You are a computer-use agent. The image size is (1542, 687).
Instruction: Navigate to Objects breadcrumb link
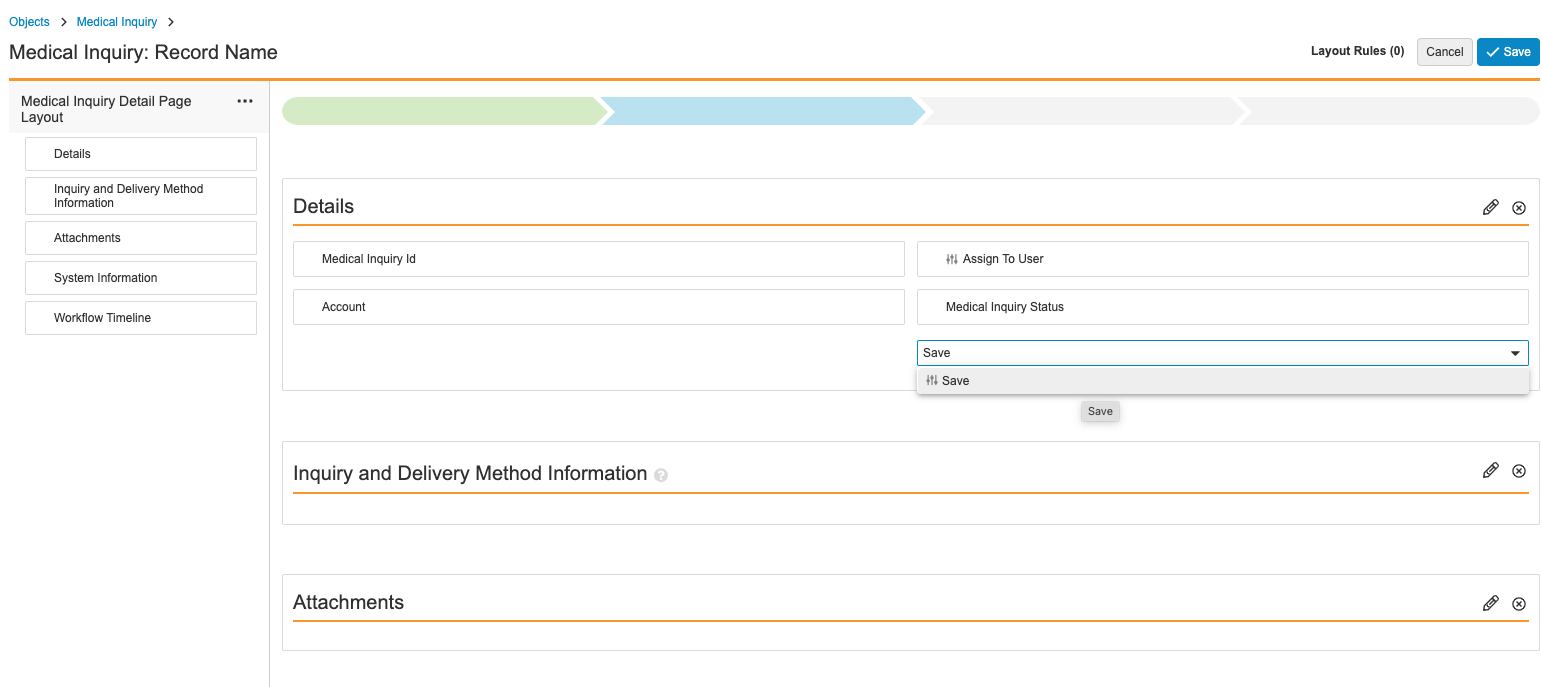coord(29,22)
